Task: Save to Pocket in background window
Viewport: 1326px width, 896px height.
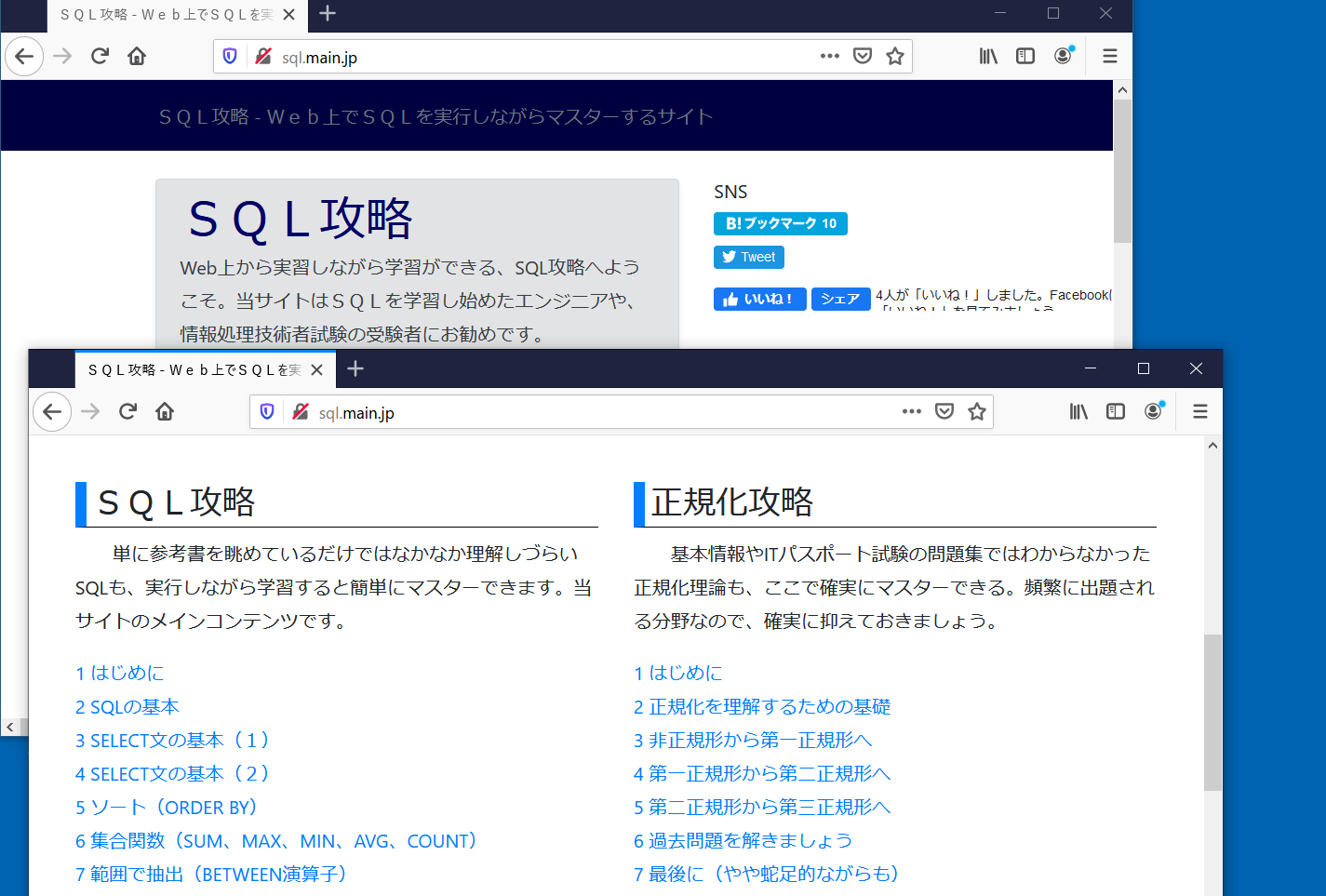Action: 863,56
